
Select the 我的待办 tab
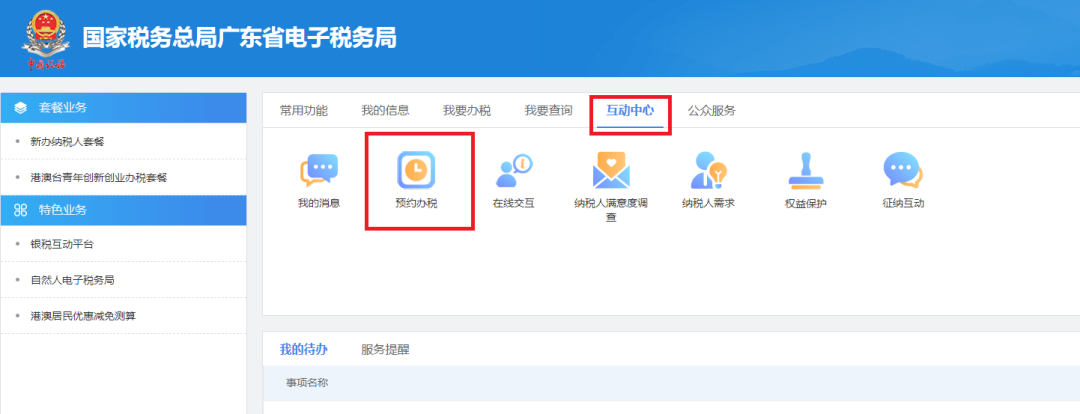(x=304, y=349)
